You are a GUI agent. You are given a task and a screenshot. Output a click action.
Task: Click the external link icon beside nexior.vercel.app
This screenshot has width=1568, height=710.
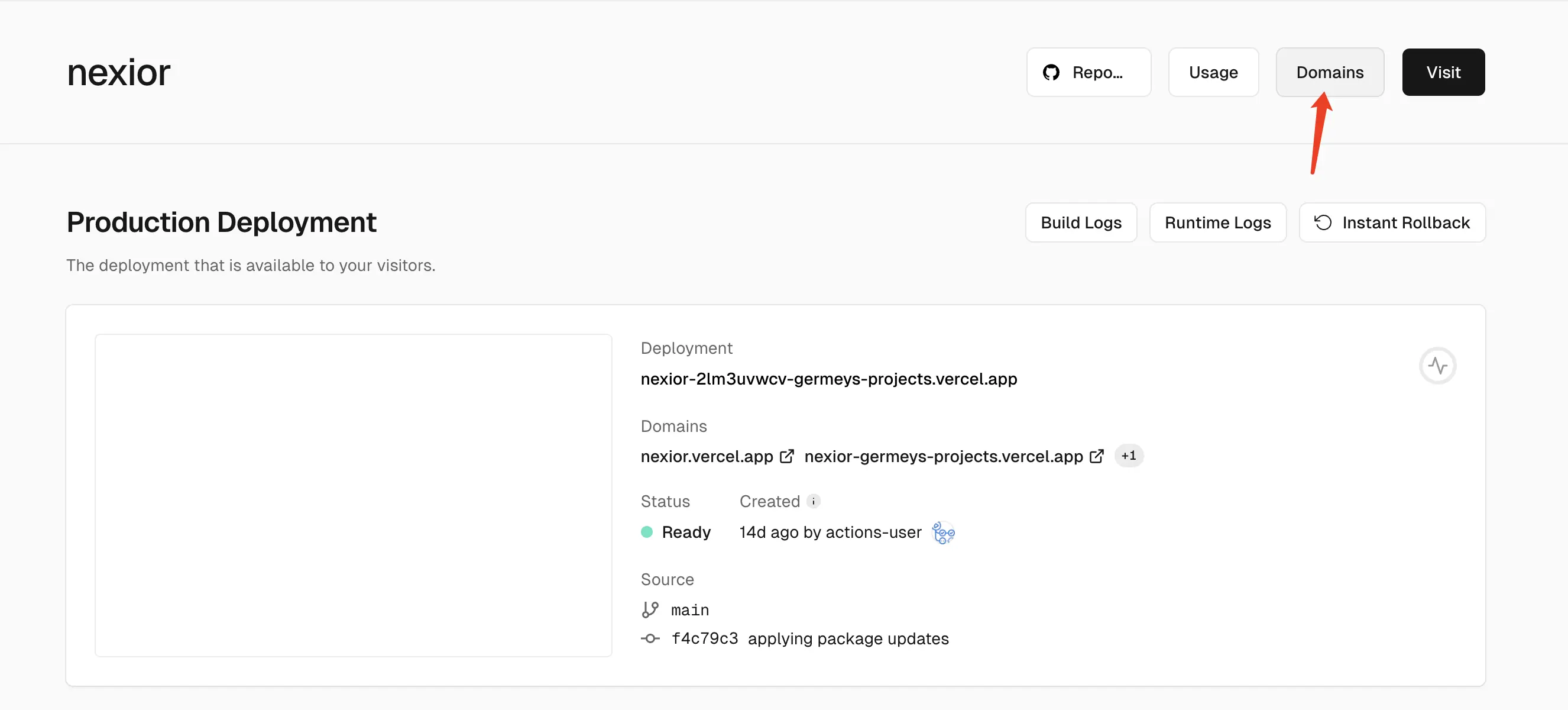pos(786,456)
